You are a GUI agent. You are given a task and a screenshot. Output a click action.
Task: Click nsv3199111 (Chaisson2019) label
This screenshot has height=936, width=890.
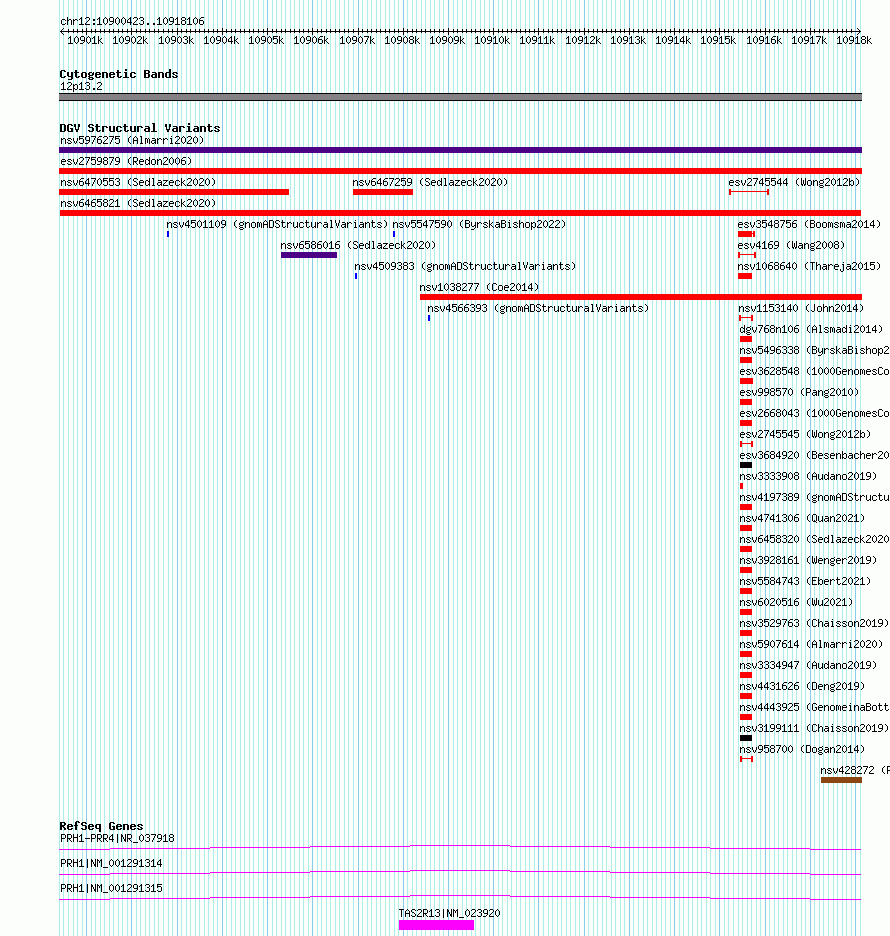[x=814, y=728]
